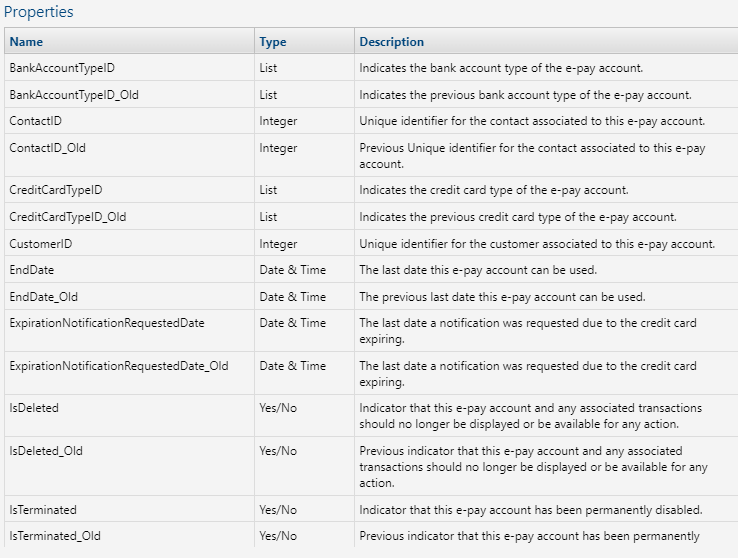Click the IsDeleted property name

click(x=34, y=408)
